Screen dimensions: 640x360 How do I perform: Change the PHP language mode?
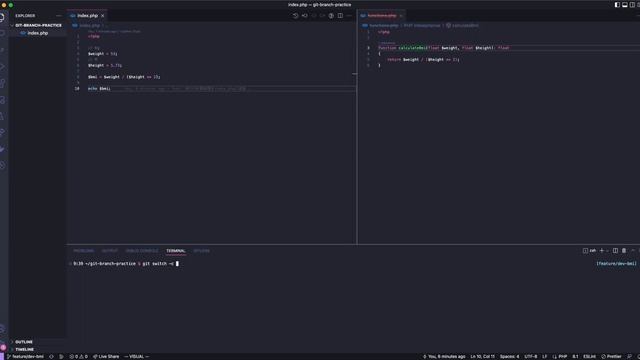[x=560, y=357]
